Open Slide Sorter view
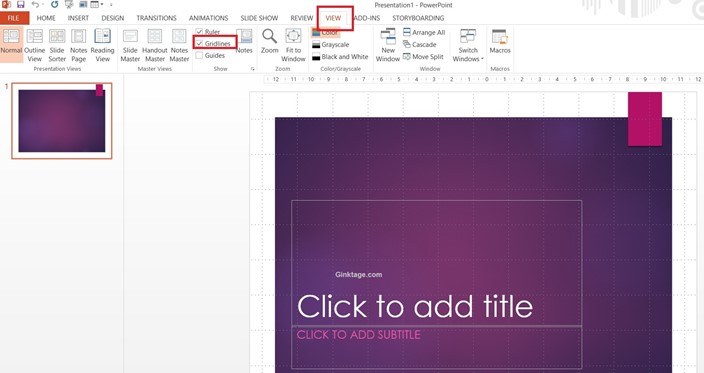The width and height of the screenshot is (704, 373). click(57, 45)
